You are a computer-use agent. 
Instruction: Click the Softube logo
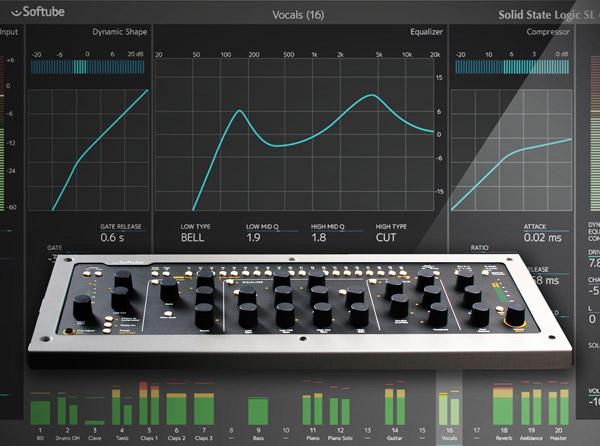(x=38, y=12)
